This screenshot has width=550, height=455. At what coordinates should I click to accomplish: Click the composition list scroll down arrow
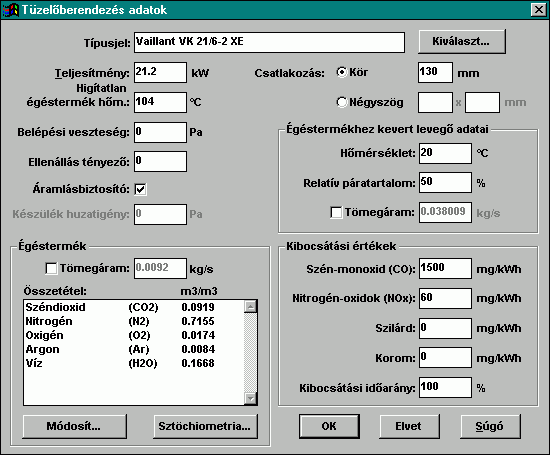click(250, 398)
